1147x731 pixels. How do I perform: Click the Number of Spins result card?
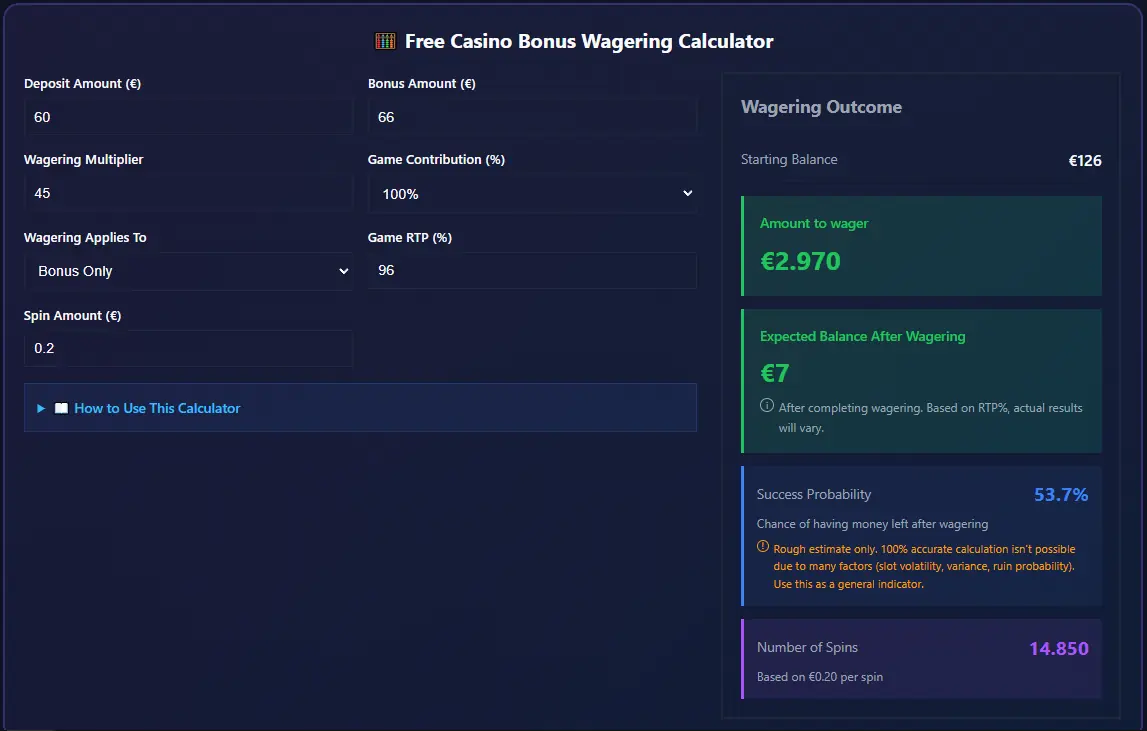(x=920, y=658)
